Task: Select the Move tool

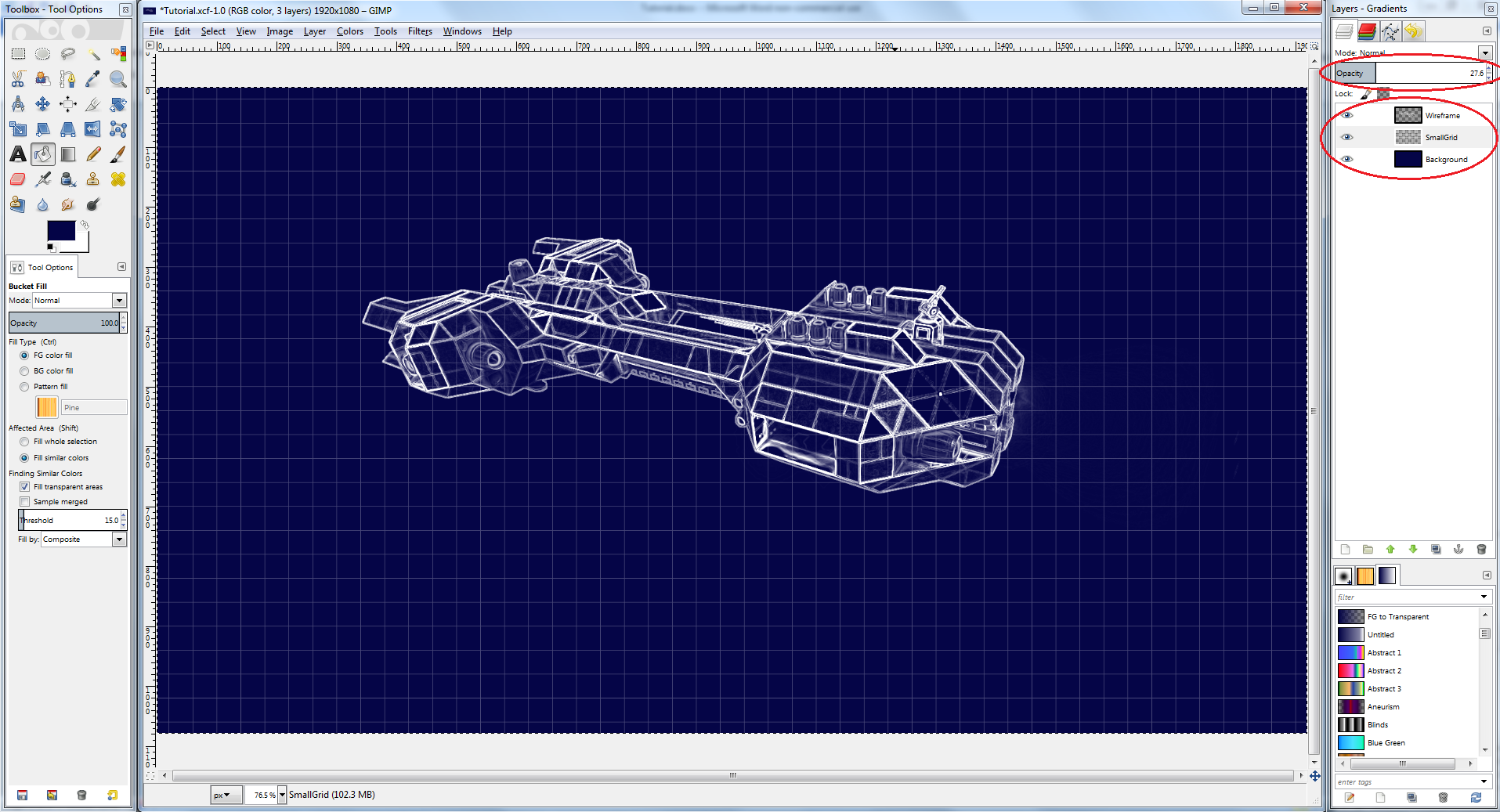Action: point(43,104)
